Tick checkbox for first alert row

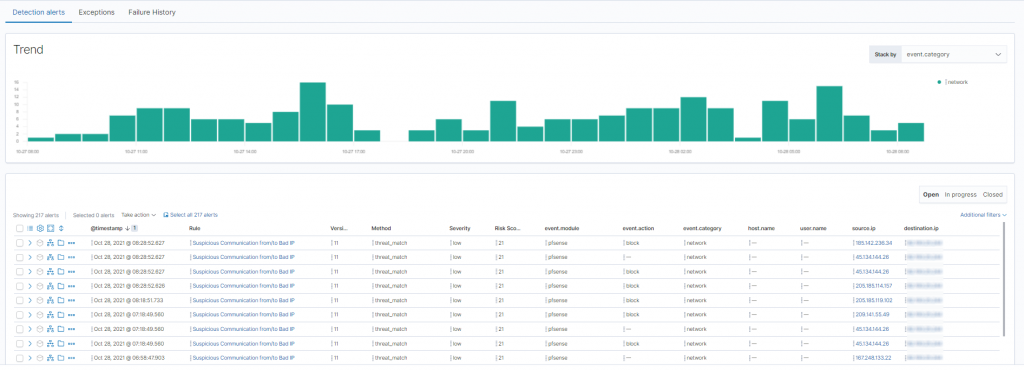20,242
